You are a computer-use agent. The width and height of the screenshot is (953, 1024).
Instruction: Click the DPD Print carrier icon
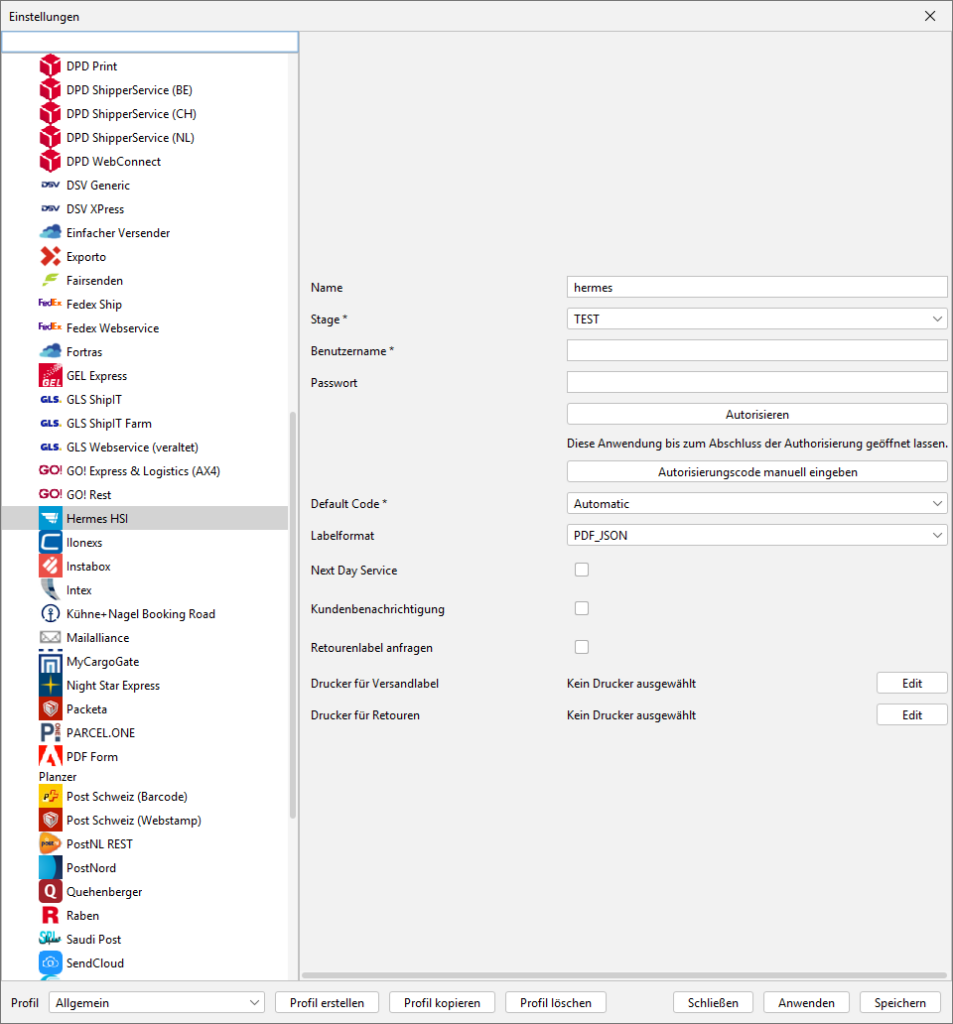[x=50, y=66]
